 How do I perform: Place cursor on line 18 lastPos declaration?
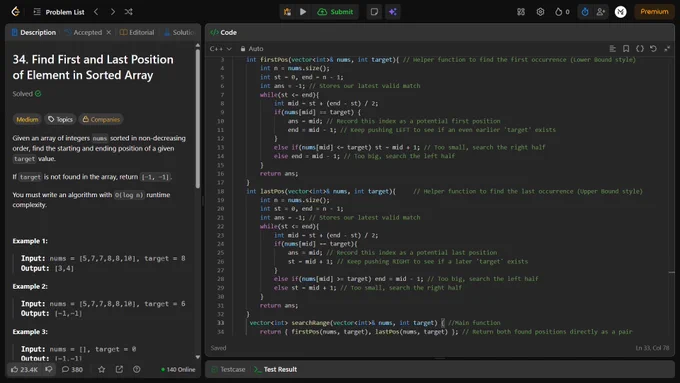(x=321, y=191)
